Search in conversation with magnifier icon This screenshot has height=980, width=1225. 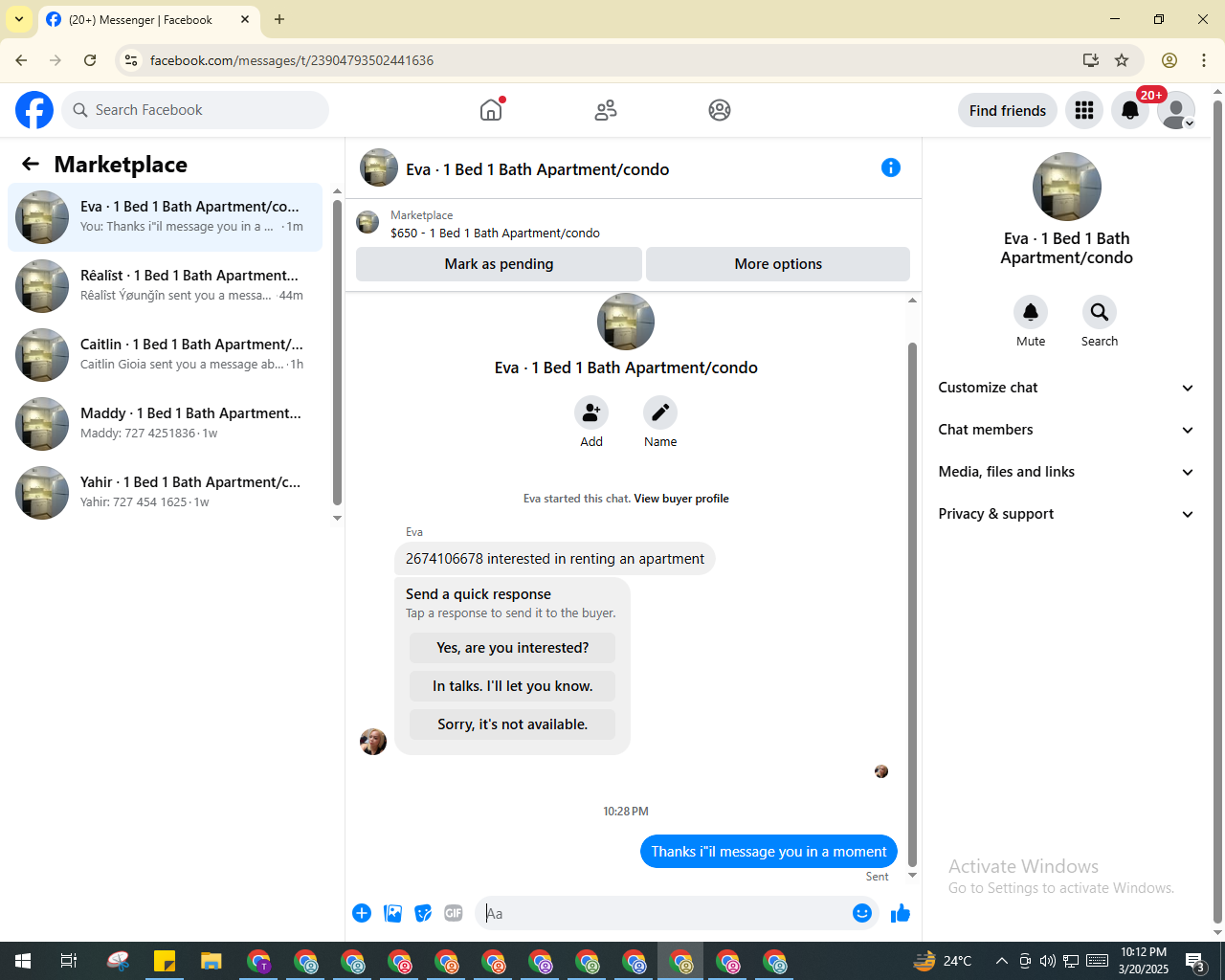pos(1100,312)
